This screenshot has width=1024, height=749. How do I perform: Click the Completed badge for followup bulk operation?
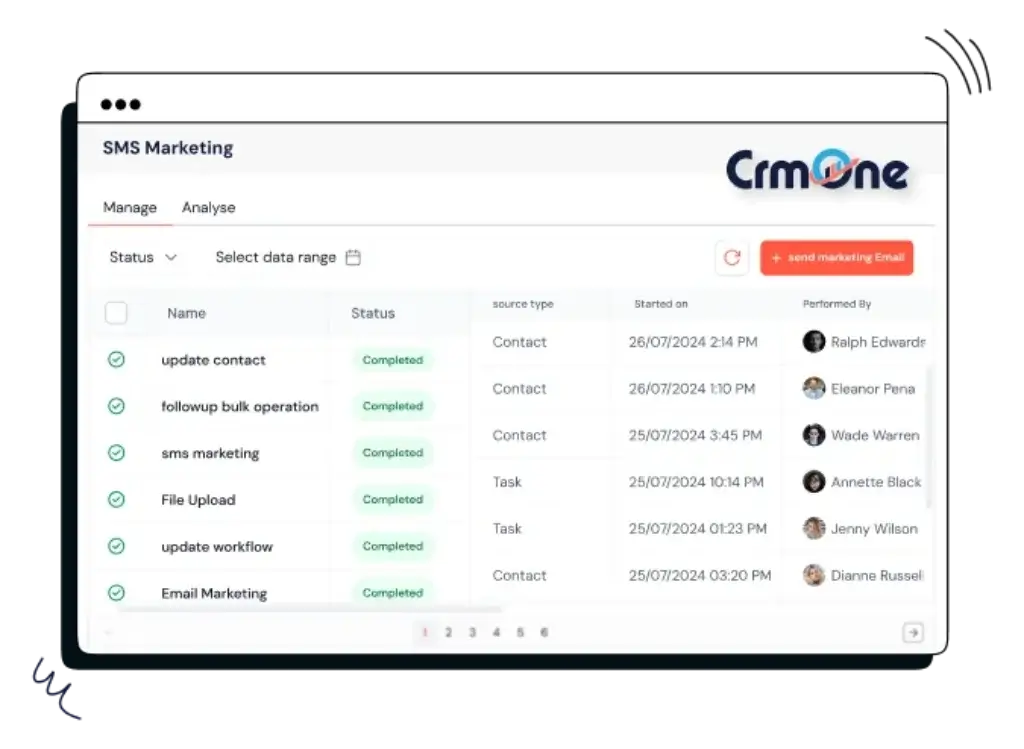click(393, 406)
